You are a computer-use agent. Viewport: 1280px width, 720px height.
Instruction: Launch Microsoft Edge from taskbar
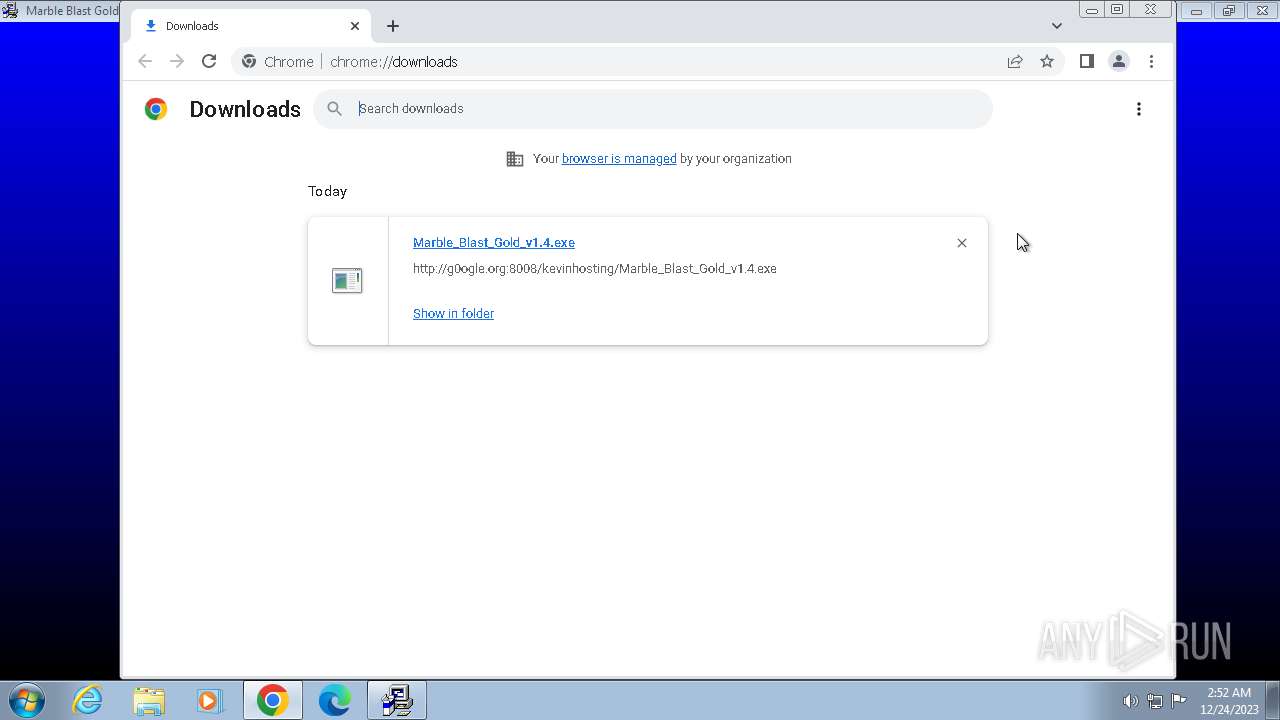tap(334, 700)
